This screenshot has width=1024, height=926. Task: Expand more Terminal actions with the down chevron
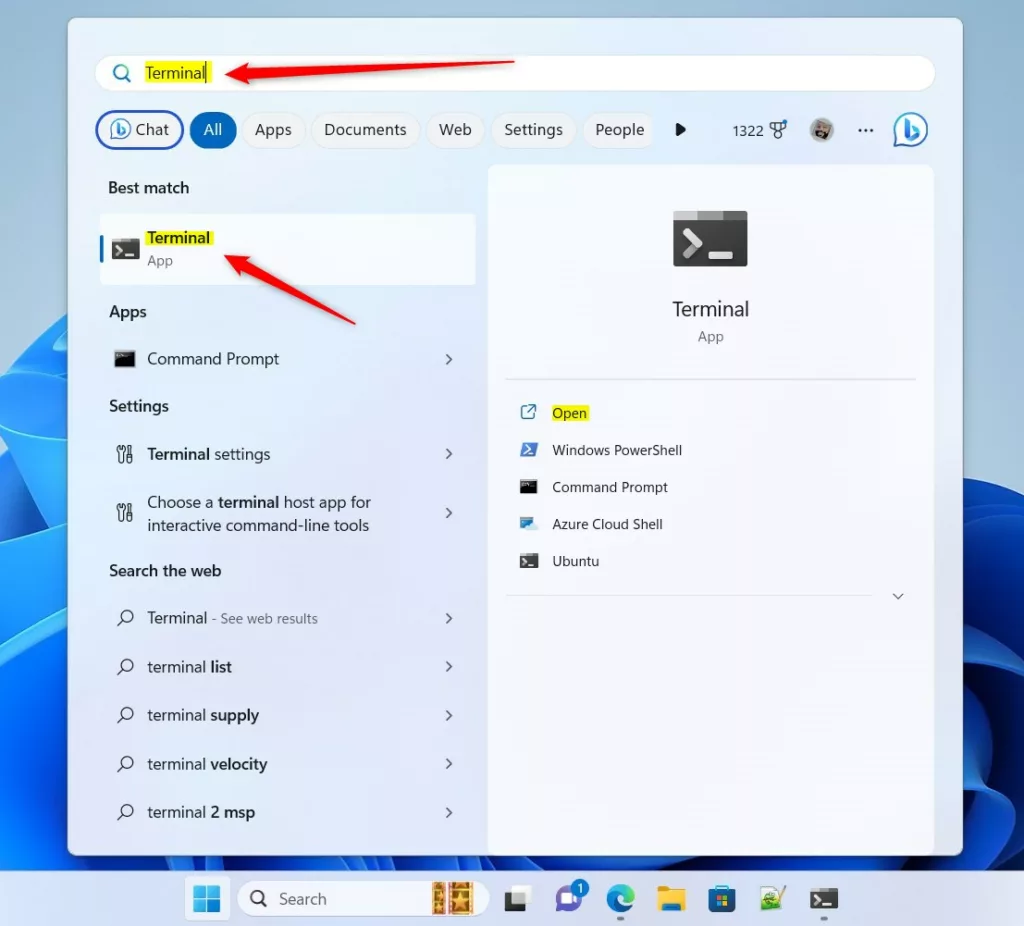click(x=898, y=596)
